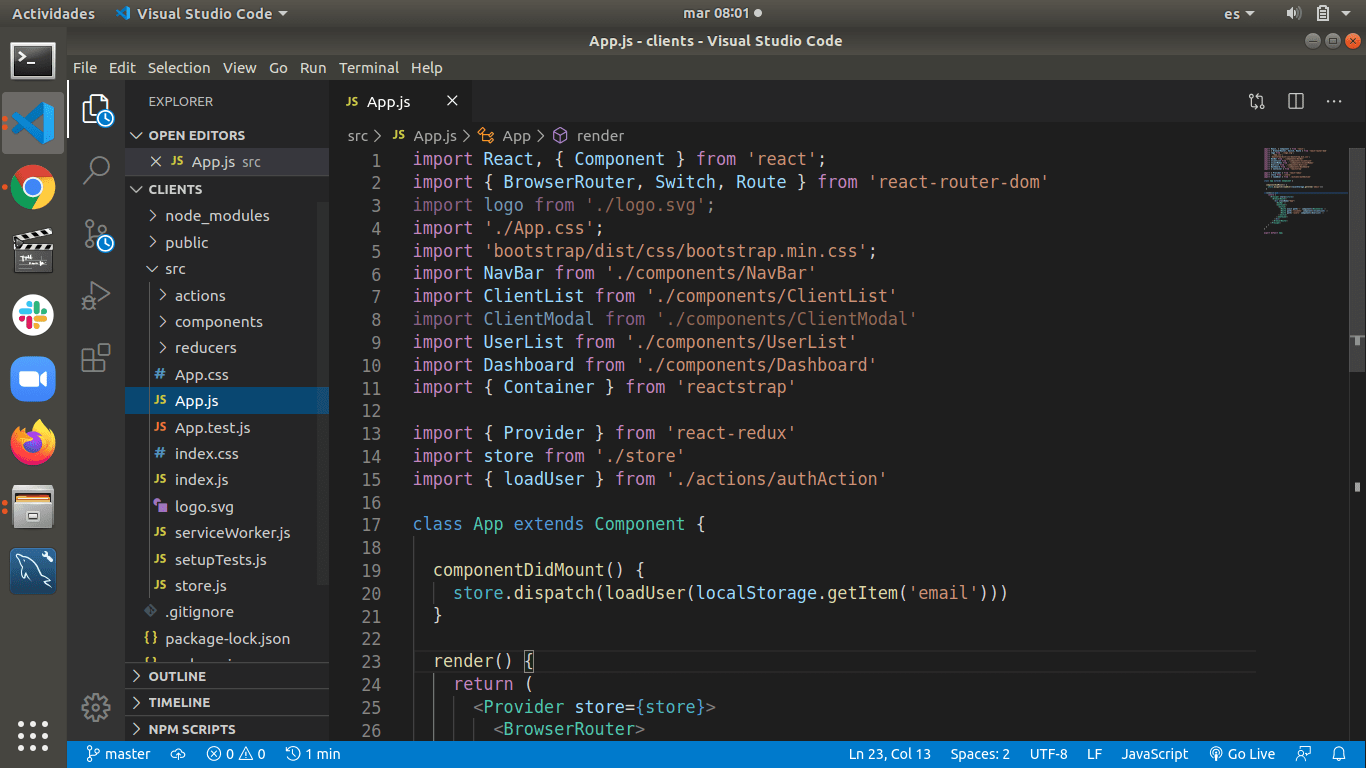Expand the node_modules folder
The image size is (1366, 768).
coord(217,216)
